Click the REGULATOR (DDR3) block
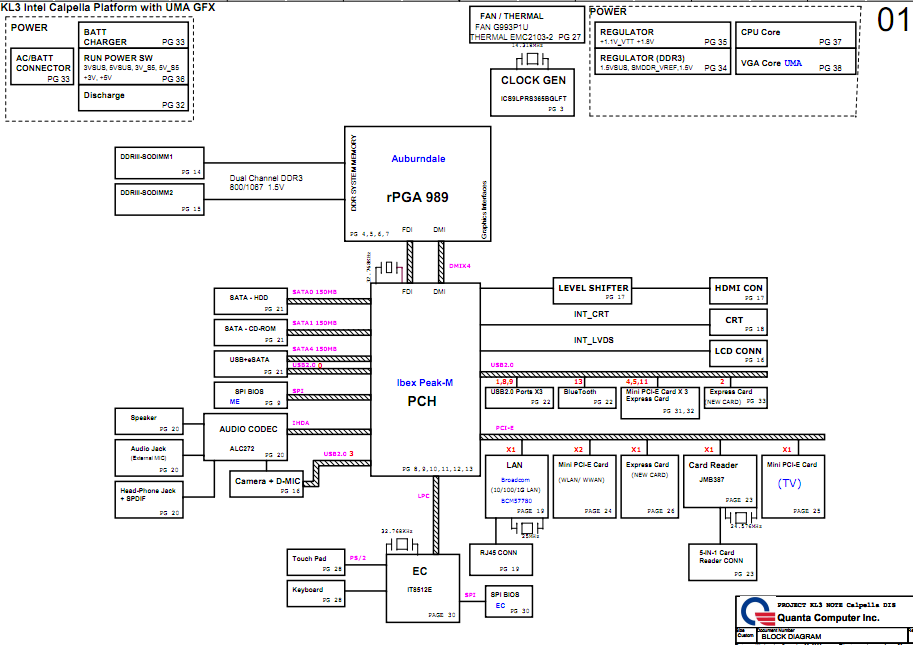 pyautogui.click(x=663, y=61)
